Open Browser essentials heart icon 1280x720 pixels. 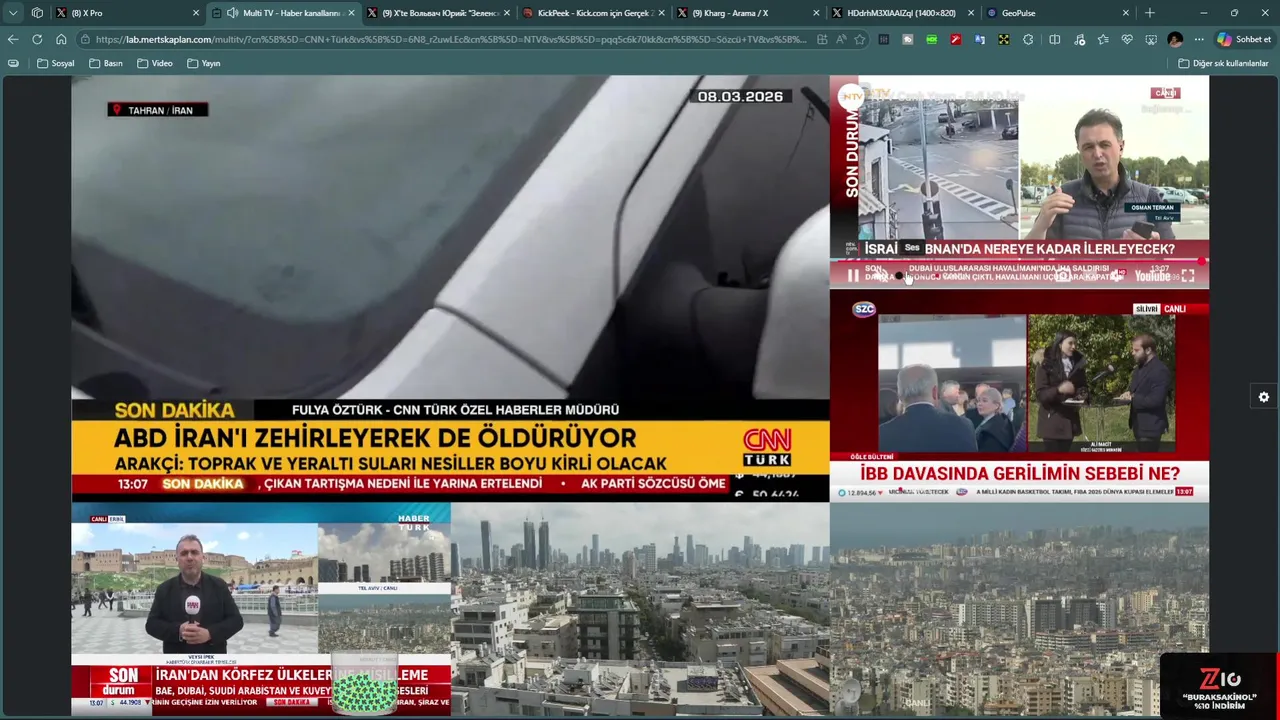tap(1127, 39)
